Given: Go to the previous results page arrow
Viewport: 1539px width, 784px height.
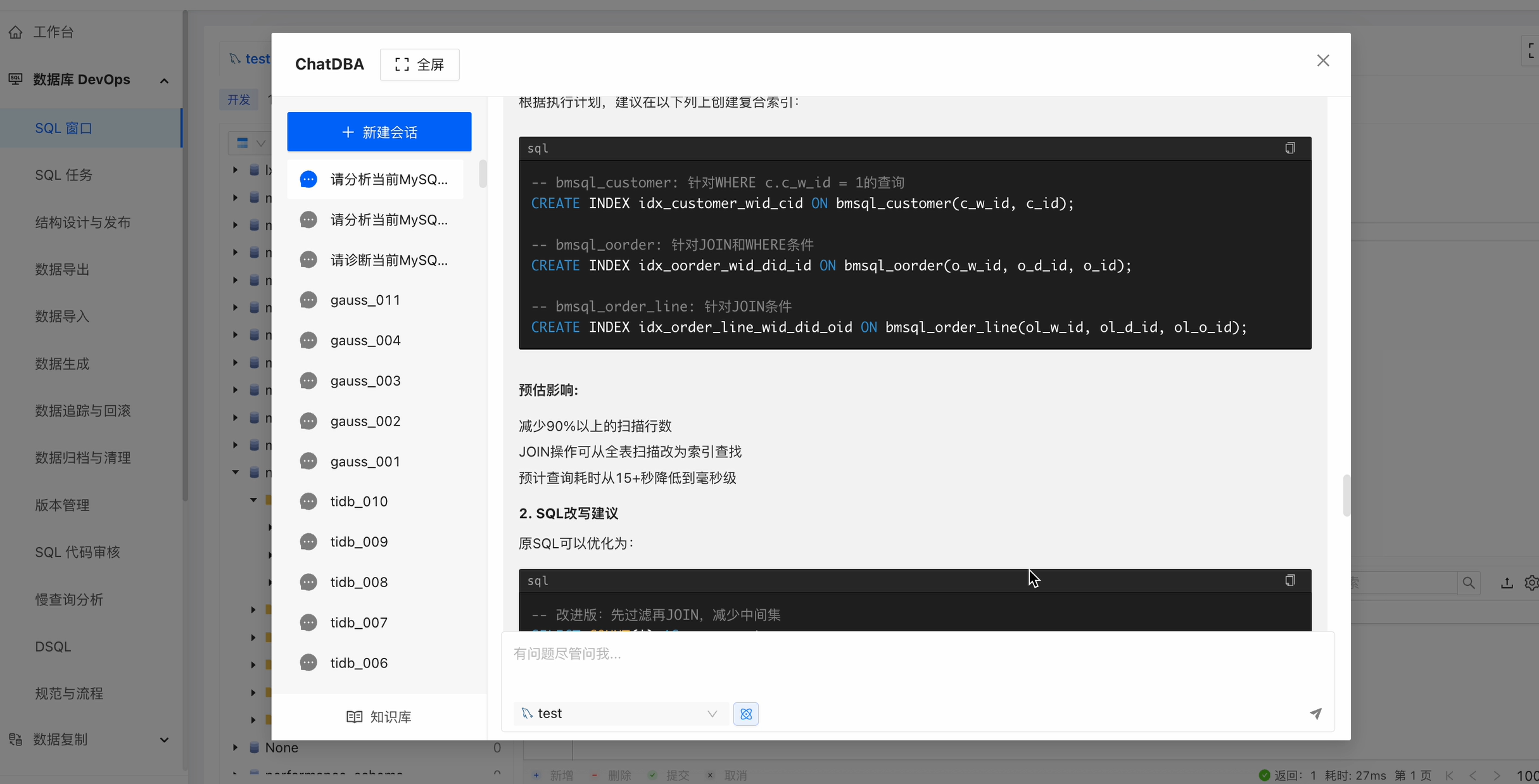Looking at the screenshot, I should (1472, 776).
